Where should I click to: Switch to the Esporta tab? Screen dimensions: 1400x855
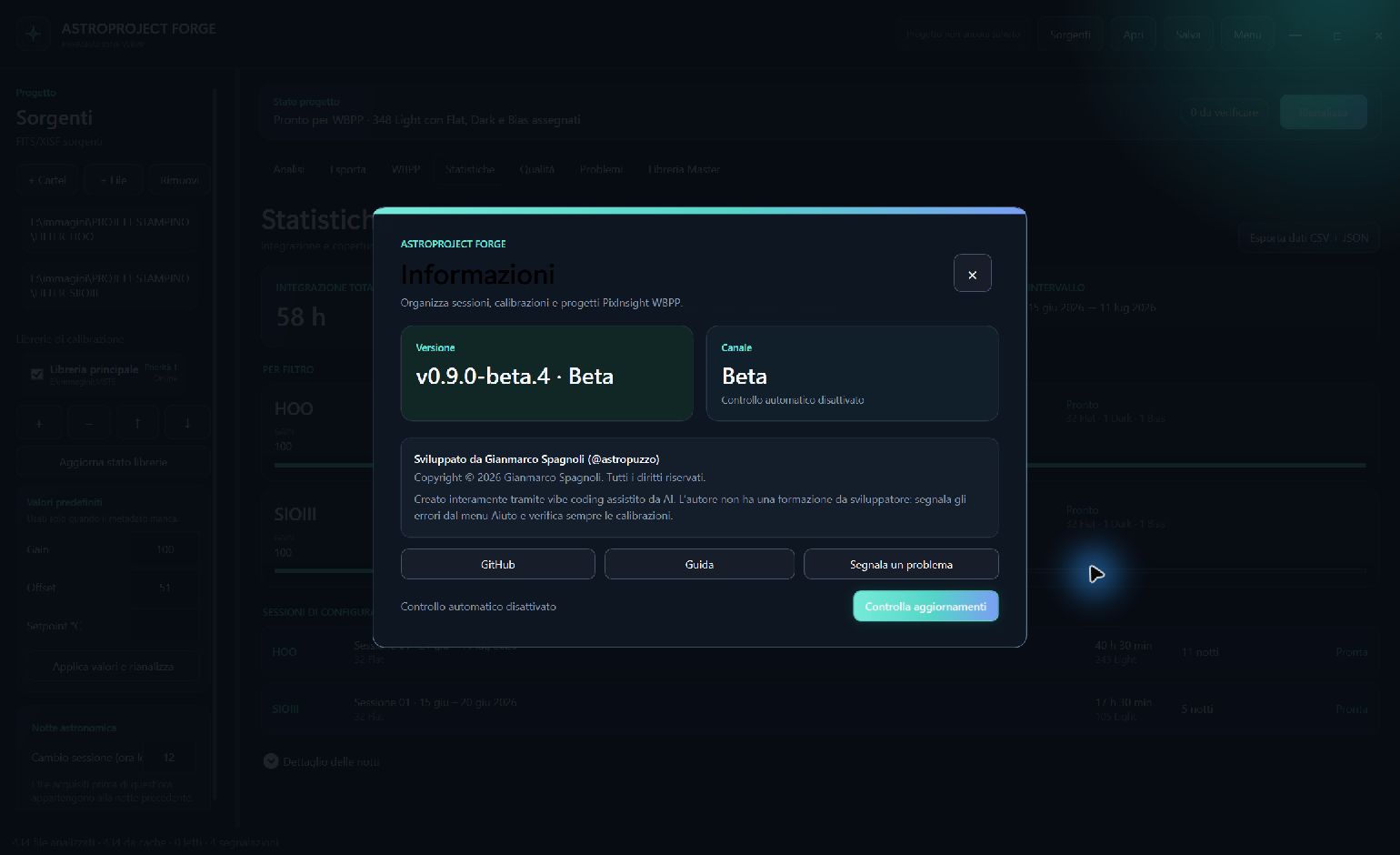(x=347, y=169)
